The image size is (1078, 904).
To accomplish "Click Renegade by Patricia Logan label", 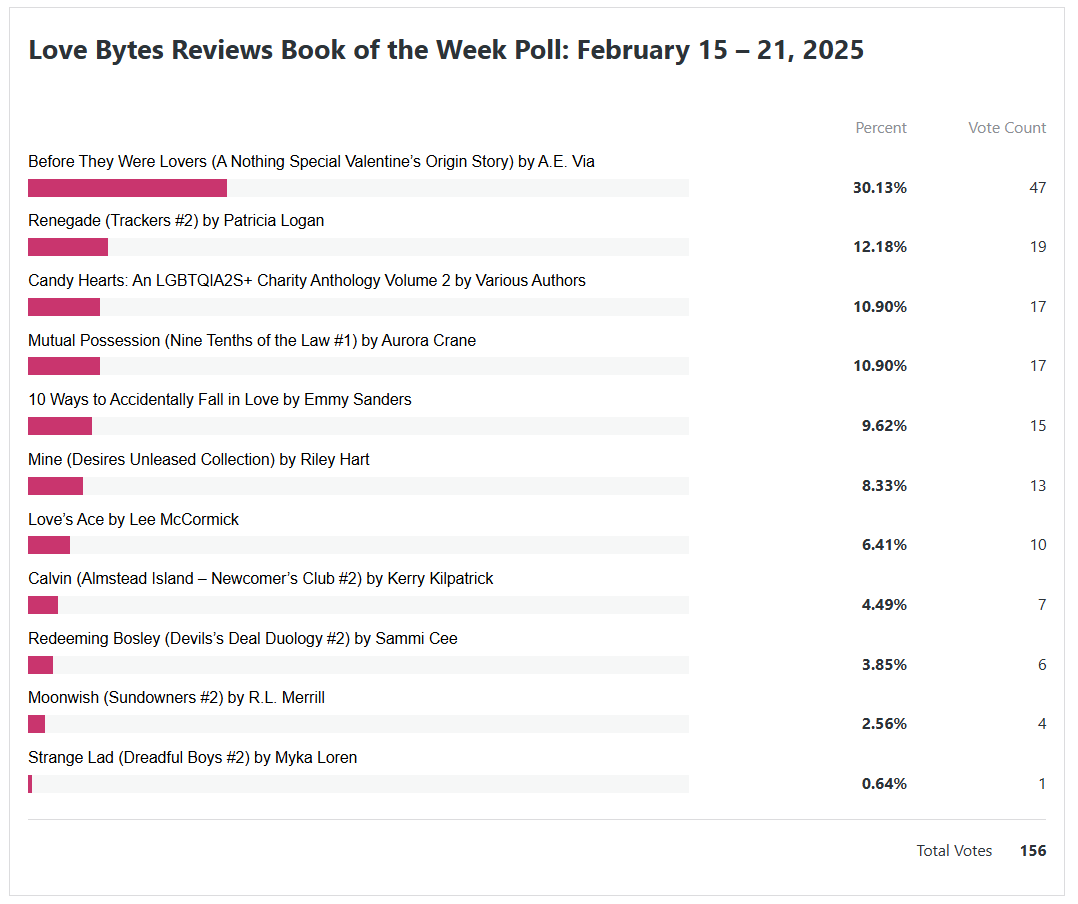I will pyautogui.click(x=176, y=221).
